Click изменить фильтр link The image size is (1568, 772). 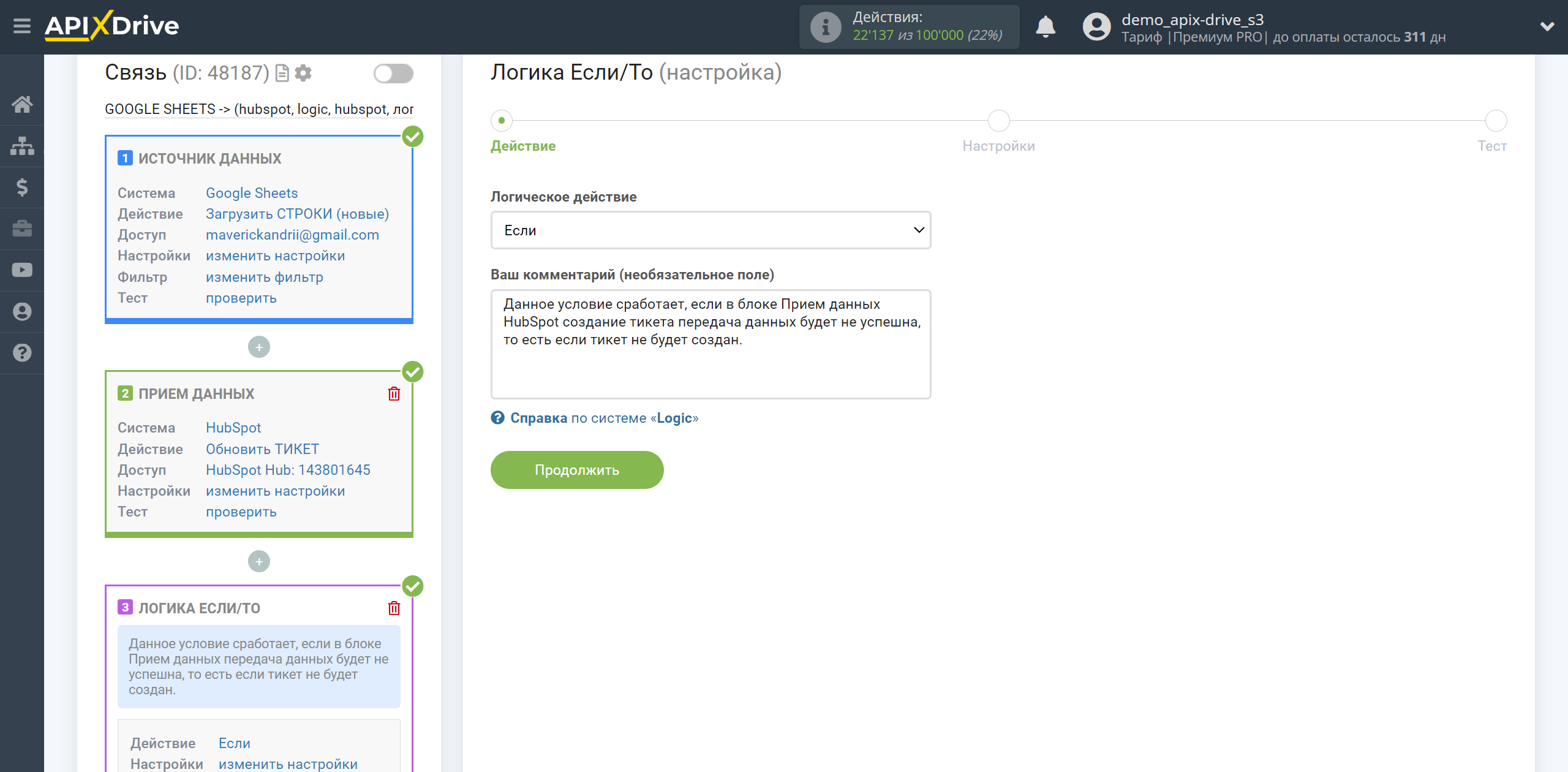click(x=264, y=277)
